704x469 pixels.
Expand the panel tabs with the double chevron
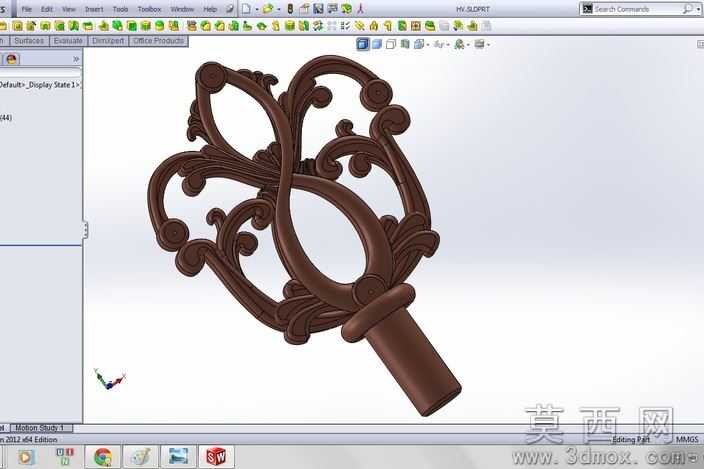point(76,59)
